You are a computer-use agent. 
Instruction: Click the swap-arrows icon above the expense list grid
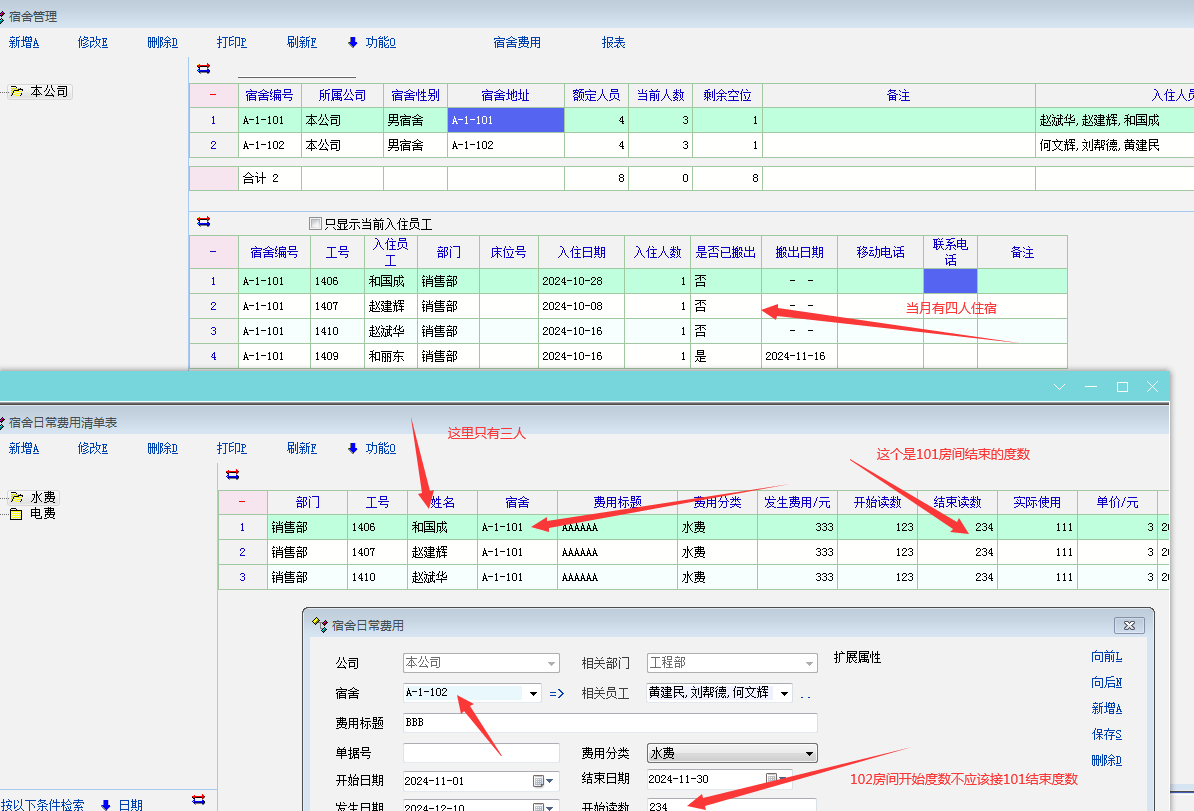[x=233, y=475]
